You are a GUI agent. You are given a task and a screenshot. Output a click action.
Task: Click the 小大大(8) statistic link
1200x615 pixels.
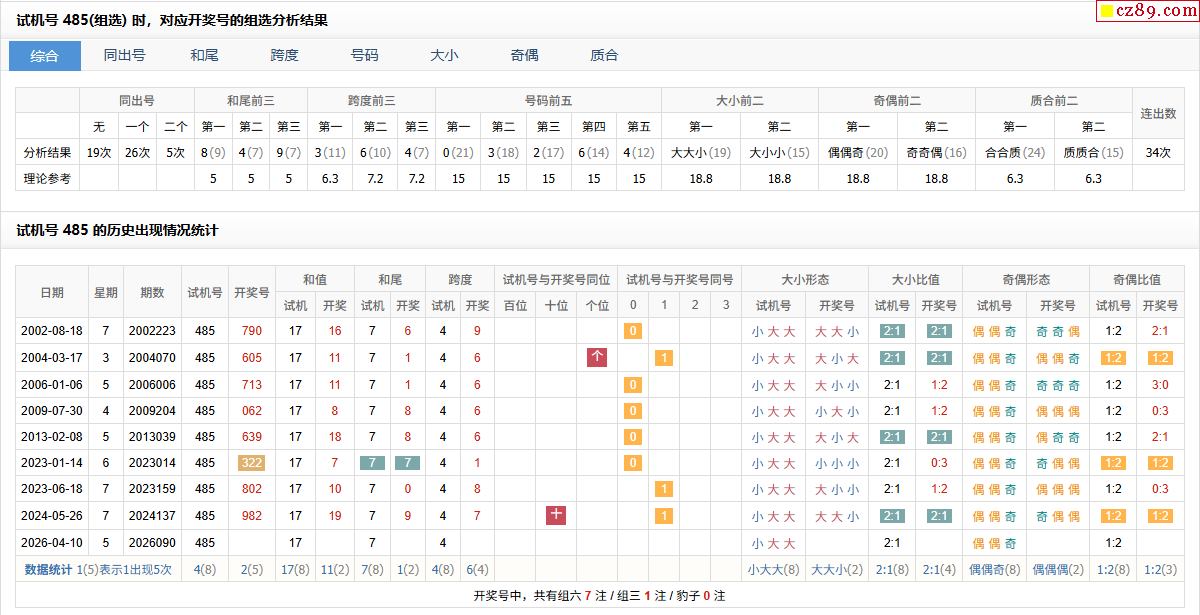point(773,569)
